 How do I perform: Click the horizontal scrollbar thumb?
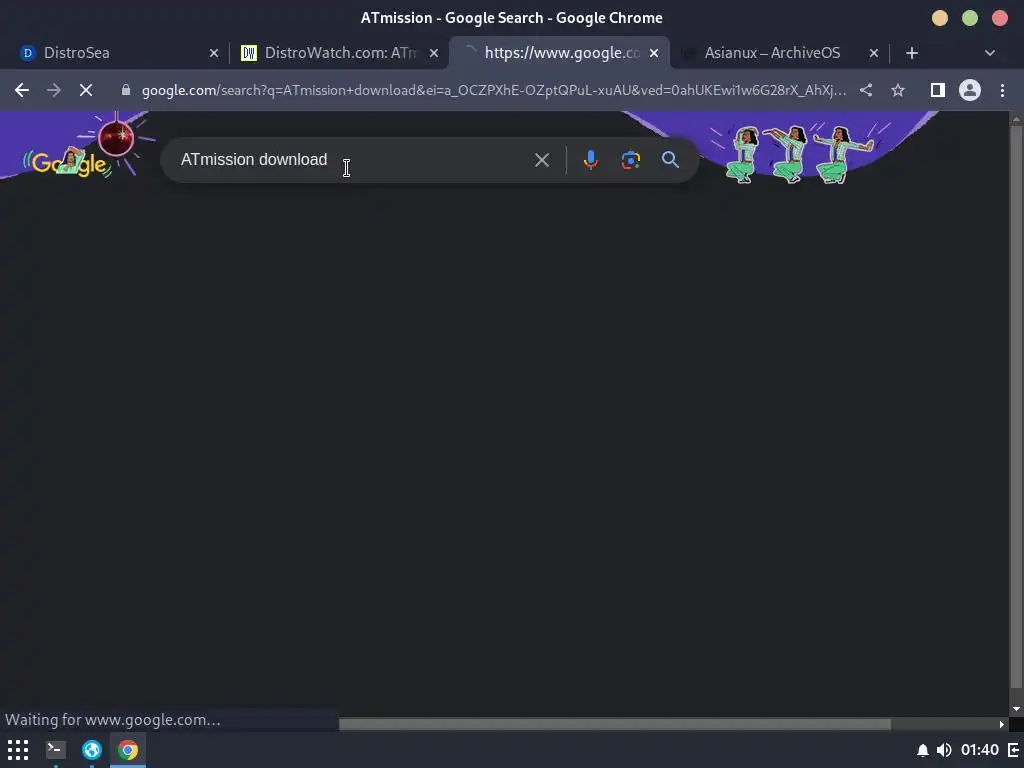[x=615, y=724]
